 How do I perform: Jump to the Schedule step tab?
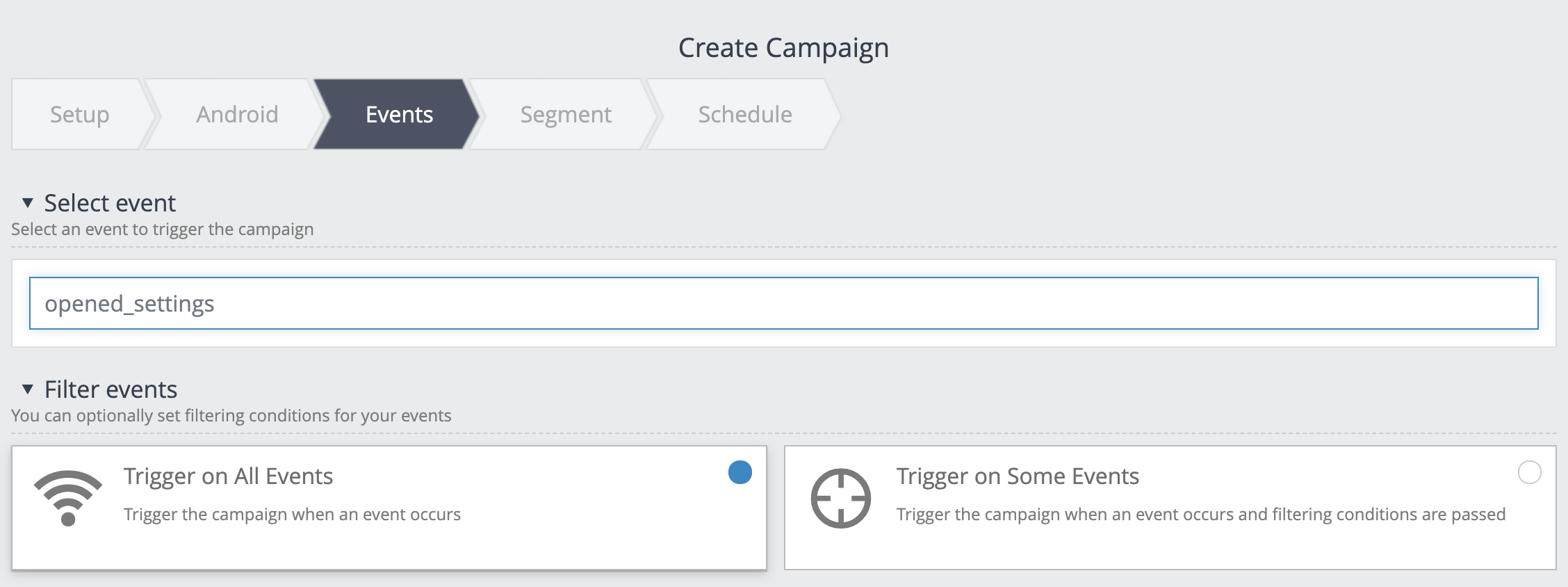pyautogui.click(x=744, y=114)
